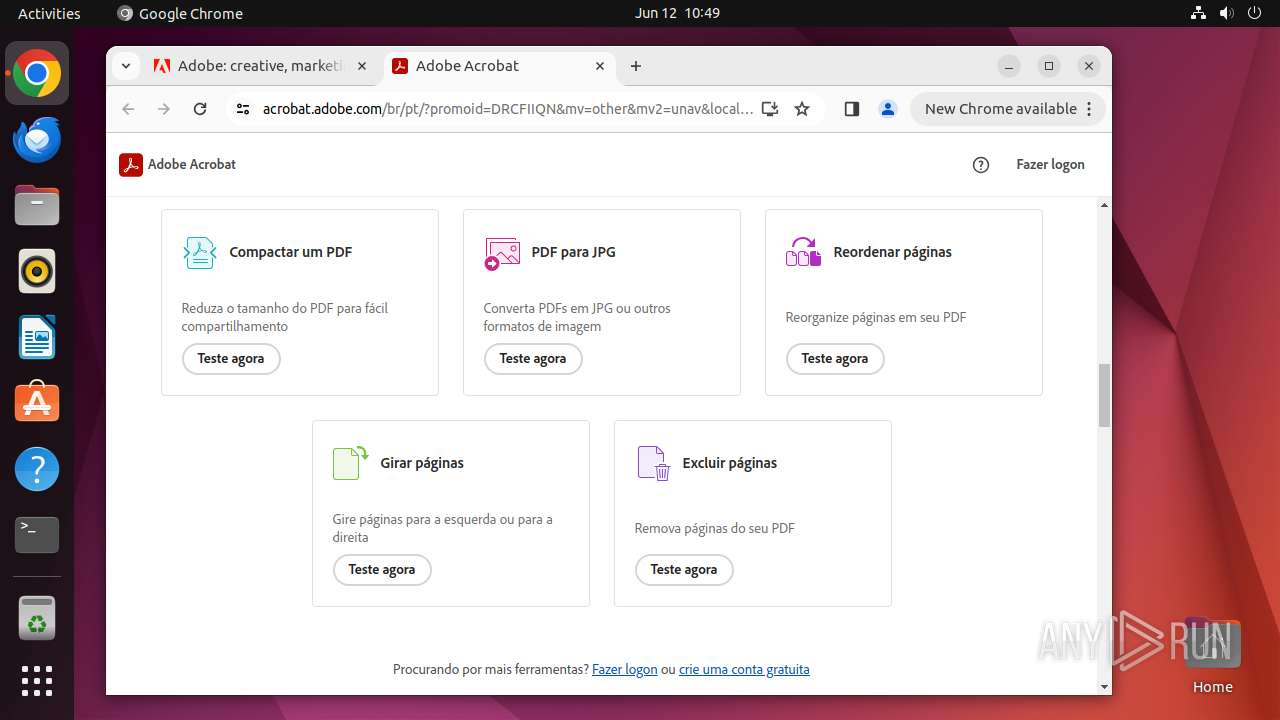
Task: Click the Girar páginas icon
Action: coord(351,463)
